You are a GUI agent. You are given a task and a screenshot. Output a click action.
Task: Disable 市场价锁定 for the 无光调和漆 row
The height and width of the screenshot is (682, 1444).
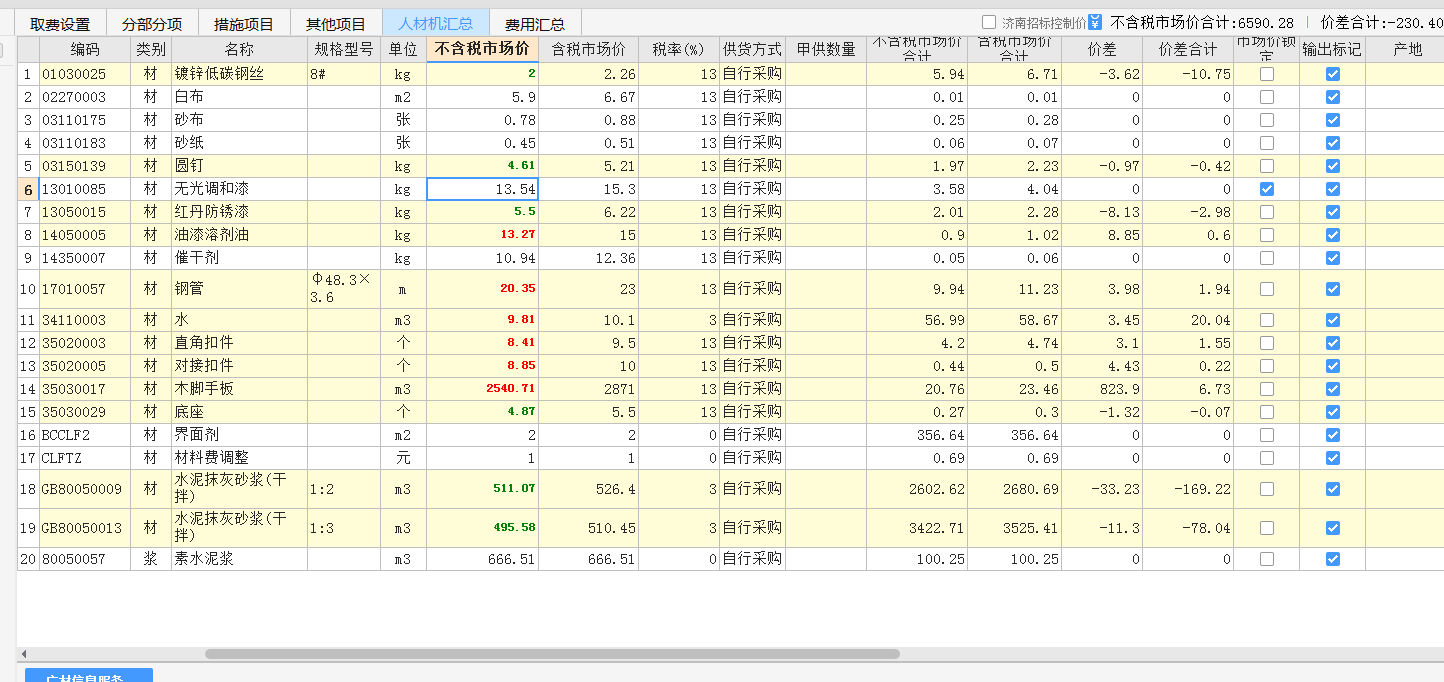click(1267, 188)
